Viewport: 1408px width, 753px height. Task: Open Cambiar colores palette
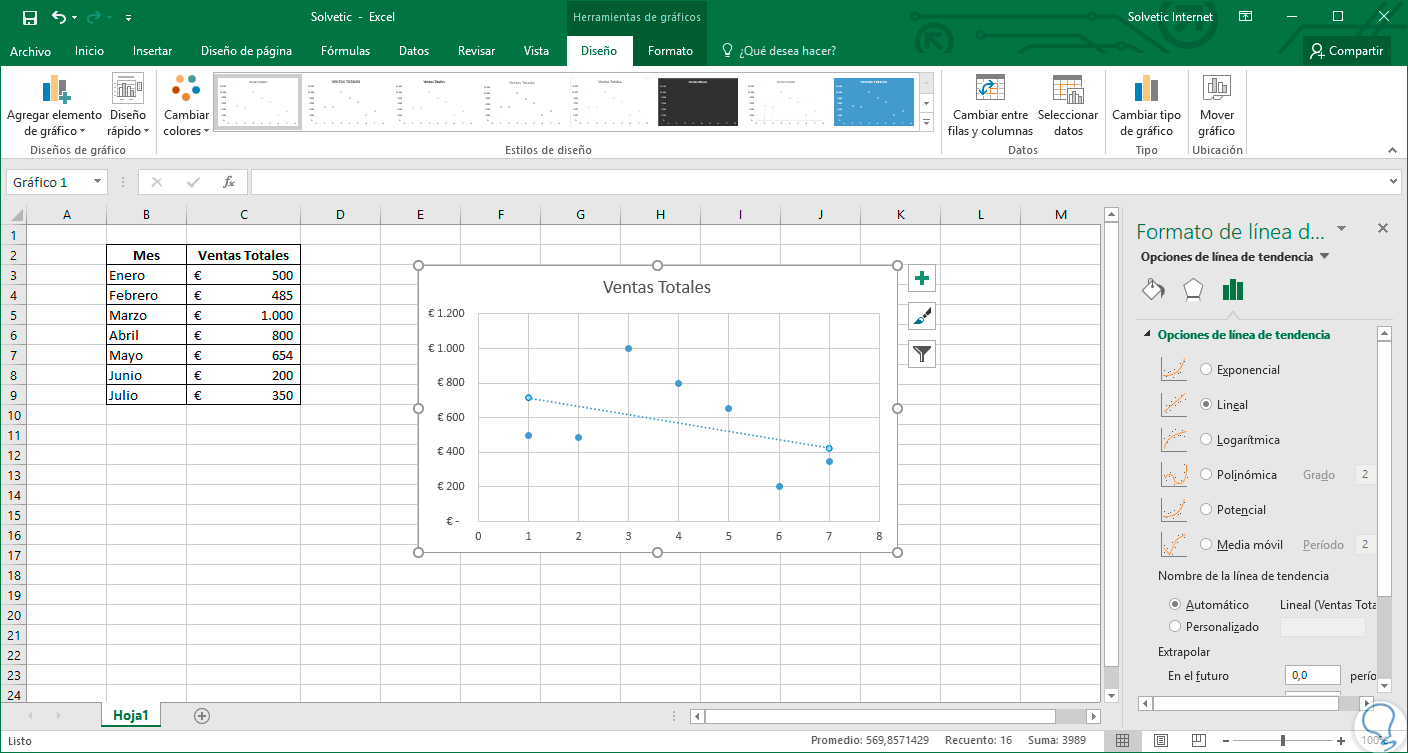pyautogui.click(x=186, y=106)
